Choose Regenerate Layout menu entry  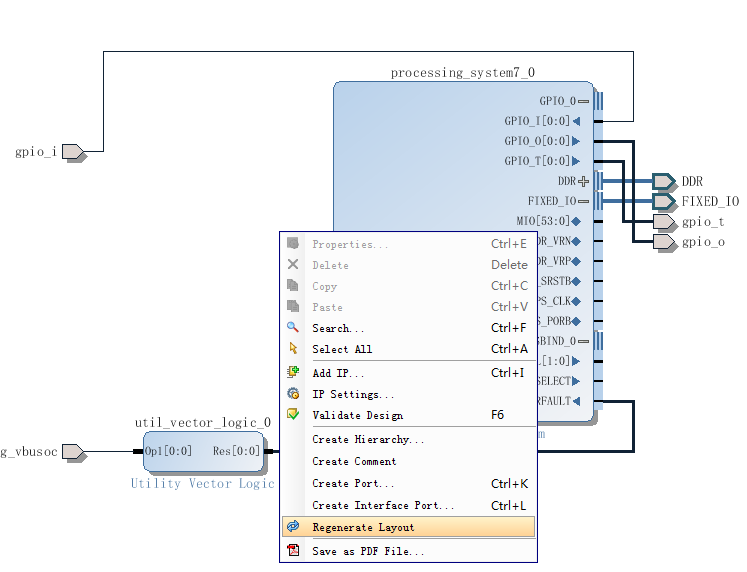click(x=408, y=527)
